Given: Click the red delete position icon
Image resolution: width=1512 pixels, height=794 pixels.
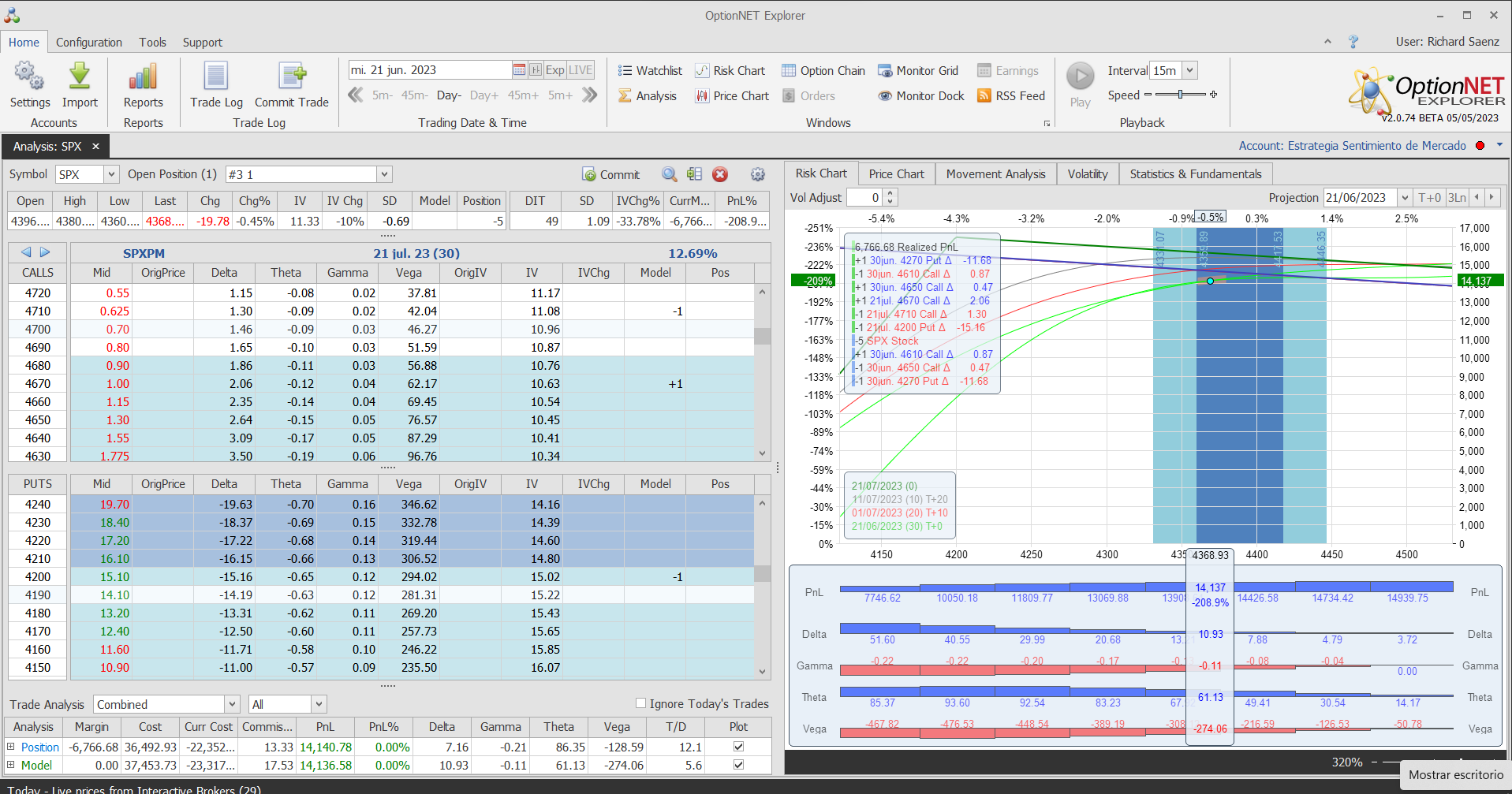Looking at the screenshot, I should [x=719, y=174].
